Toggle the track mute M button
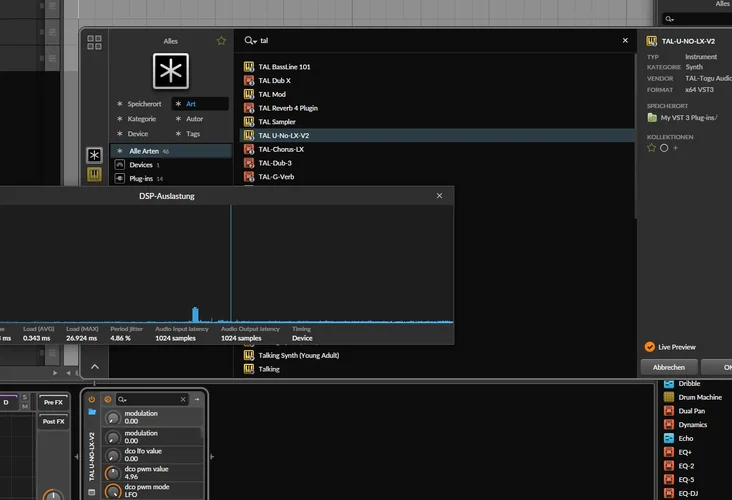Image resolution: width=732 pixels, height=500 pixels. tap(25, 407)
